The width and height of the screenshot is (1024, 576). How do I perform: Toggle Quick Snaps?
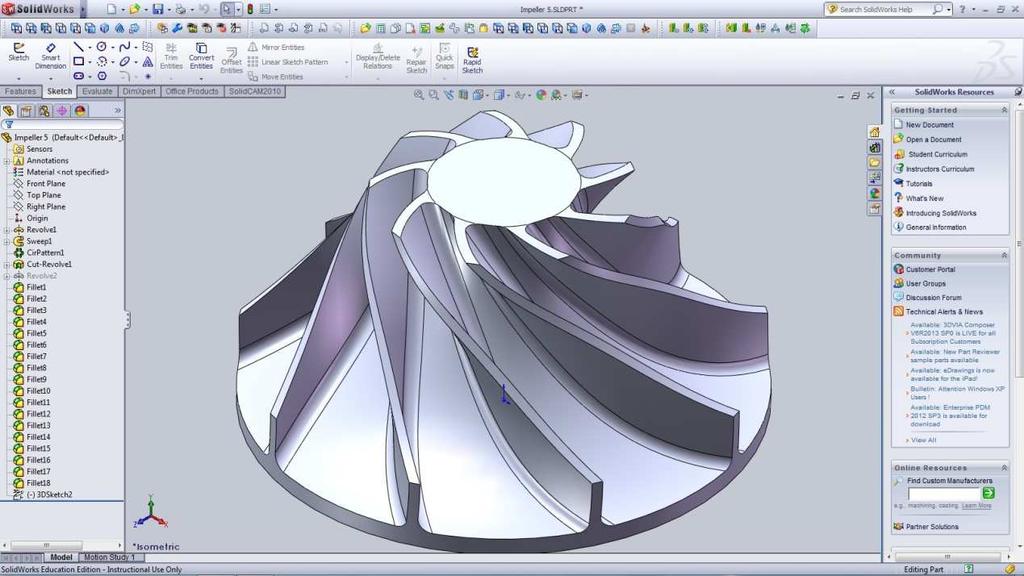coord(444,57)
